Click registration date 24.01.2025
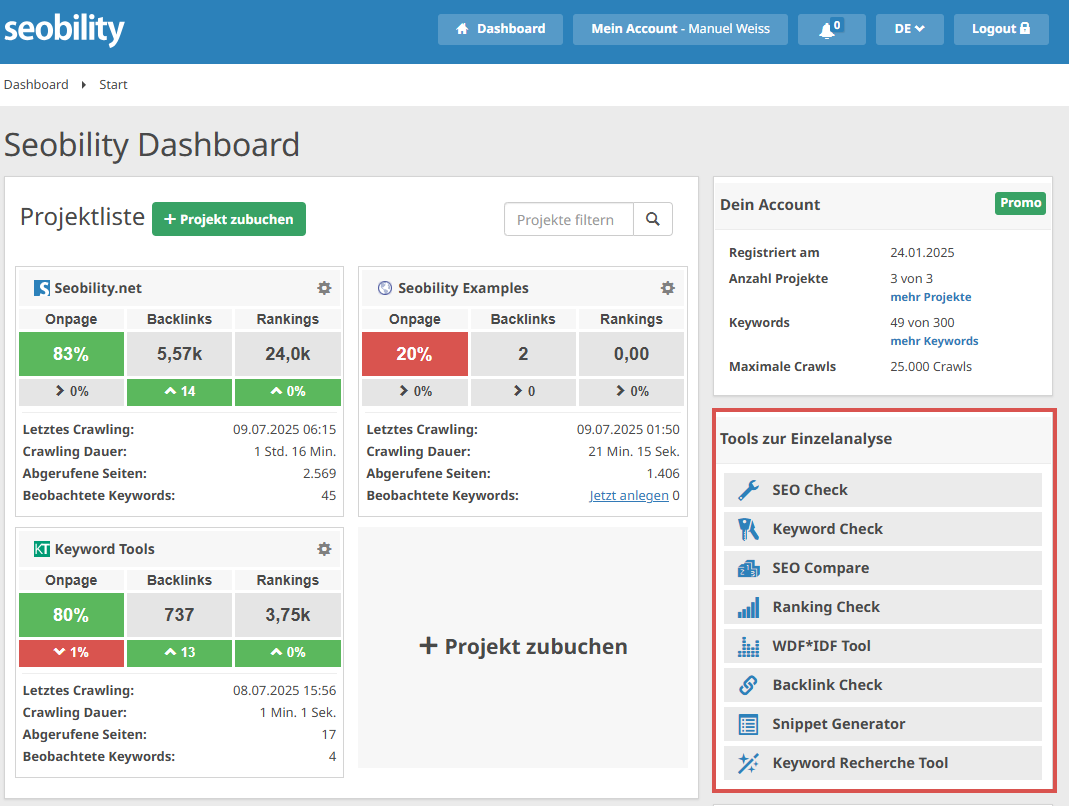The image size is (1069, 806). pos(922,252)
